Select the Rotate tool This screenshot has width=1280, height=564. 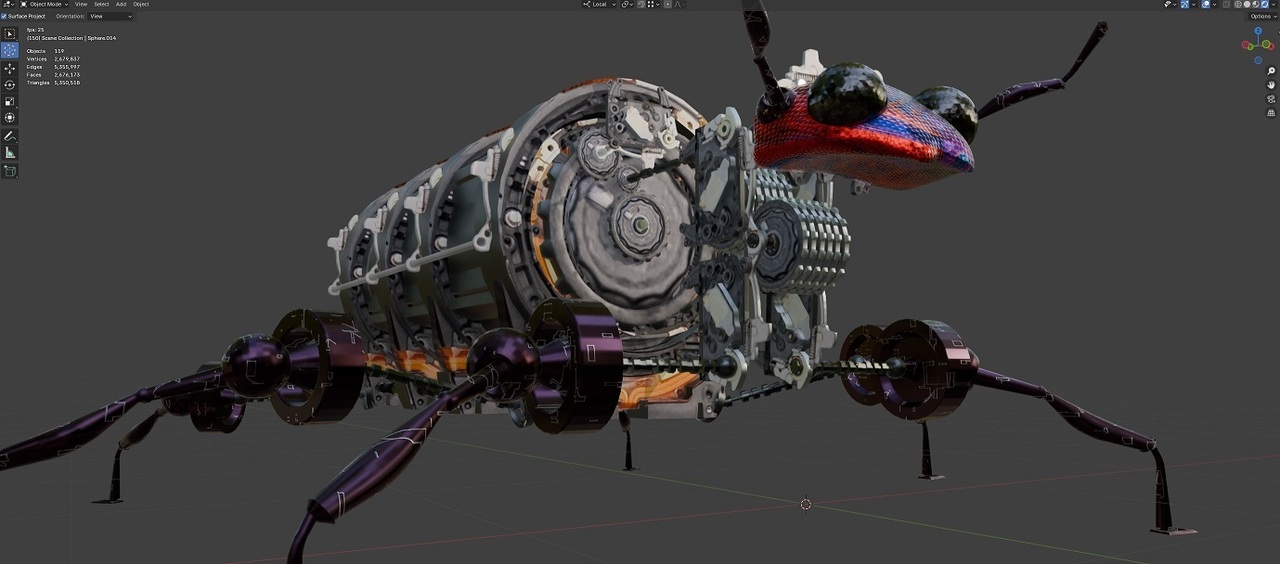click(x=10, y=84)
